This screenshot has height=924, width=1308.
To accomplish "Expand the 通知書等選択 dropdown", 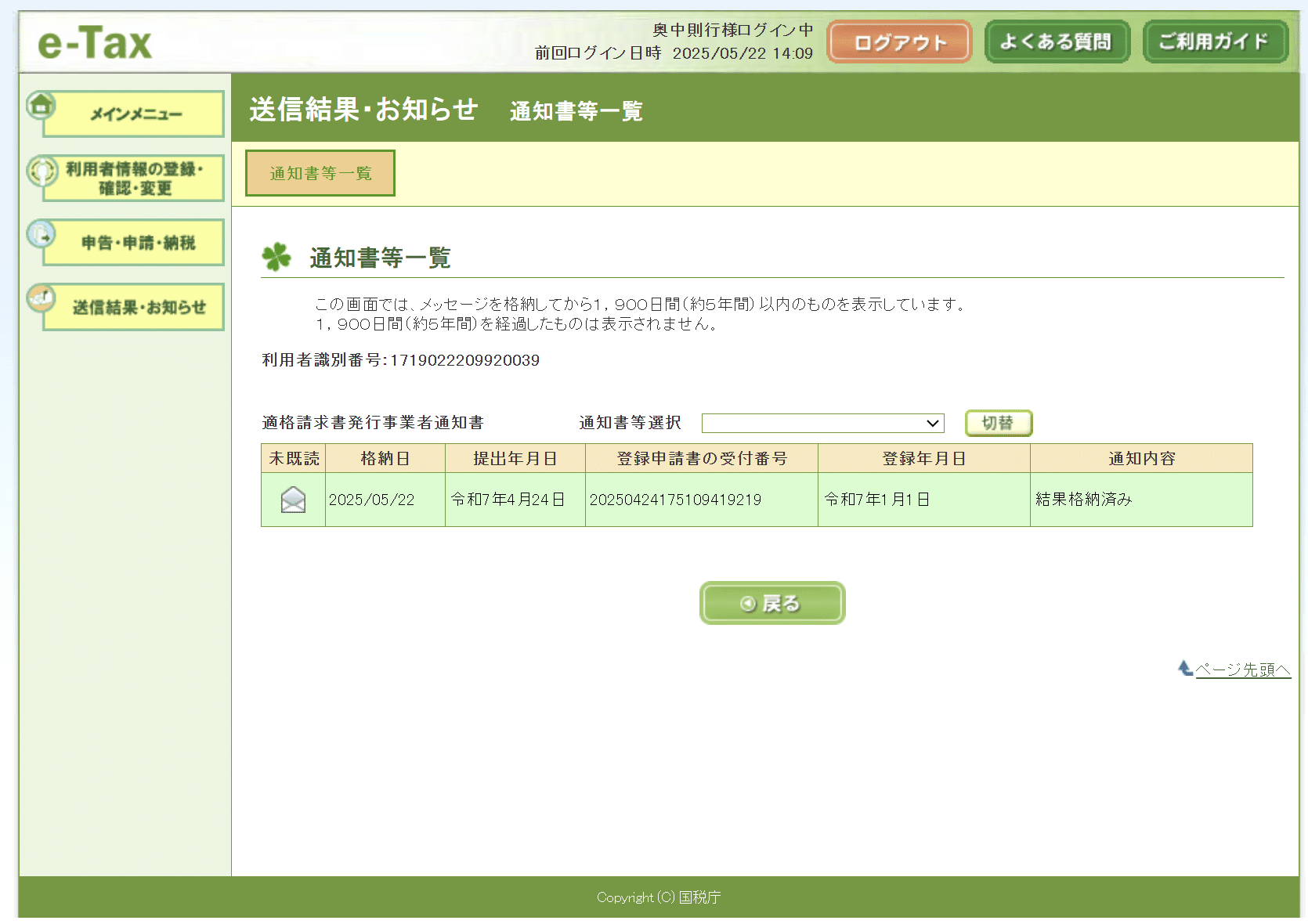I will click(x=822, y=423).
